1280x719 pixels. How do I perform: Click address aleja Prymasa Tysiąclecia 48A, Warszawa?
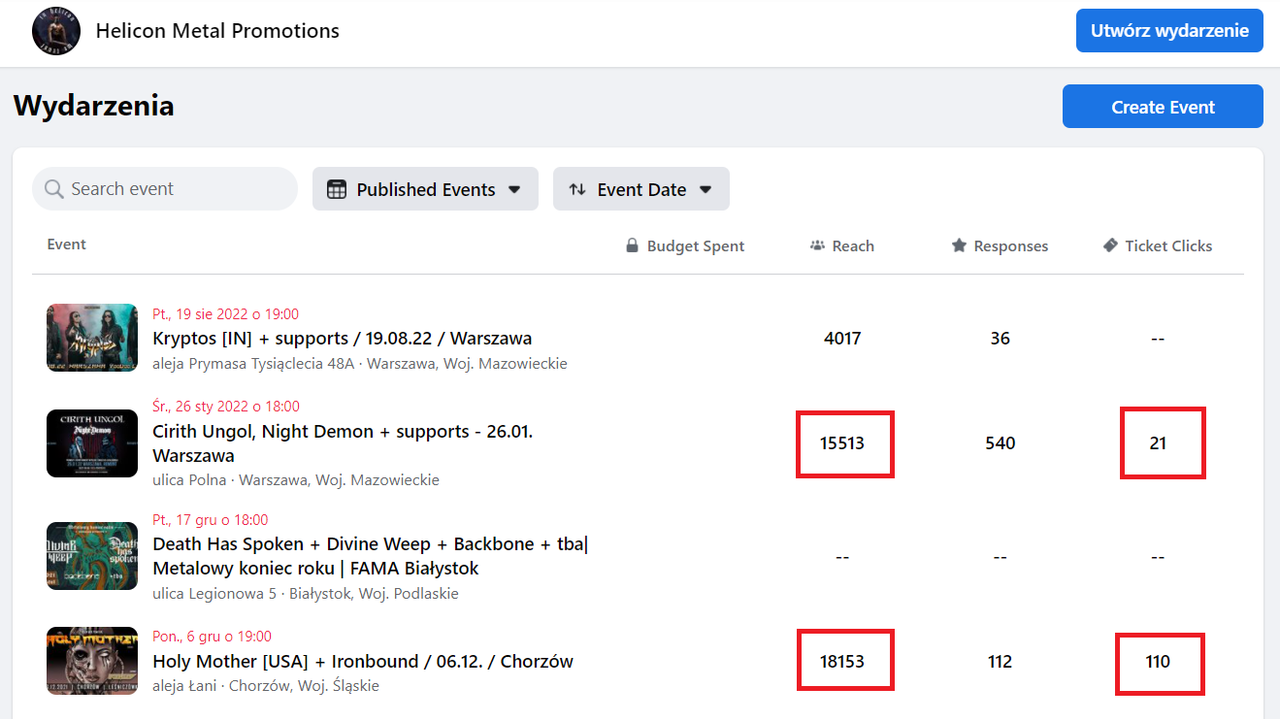click(360, 363)
